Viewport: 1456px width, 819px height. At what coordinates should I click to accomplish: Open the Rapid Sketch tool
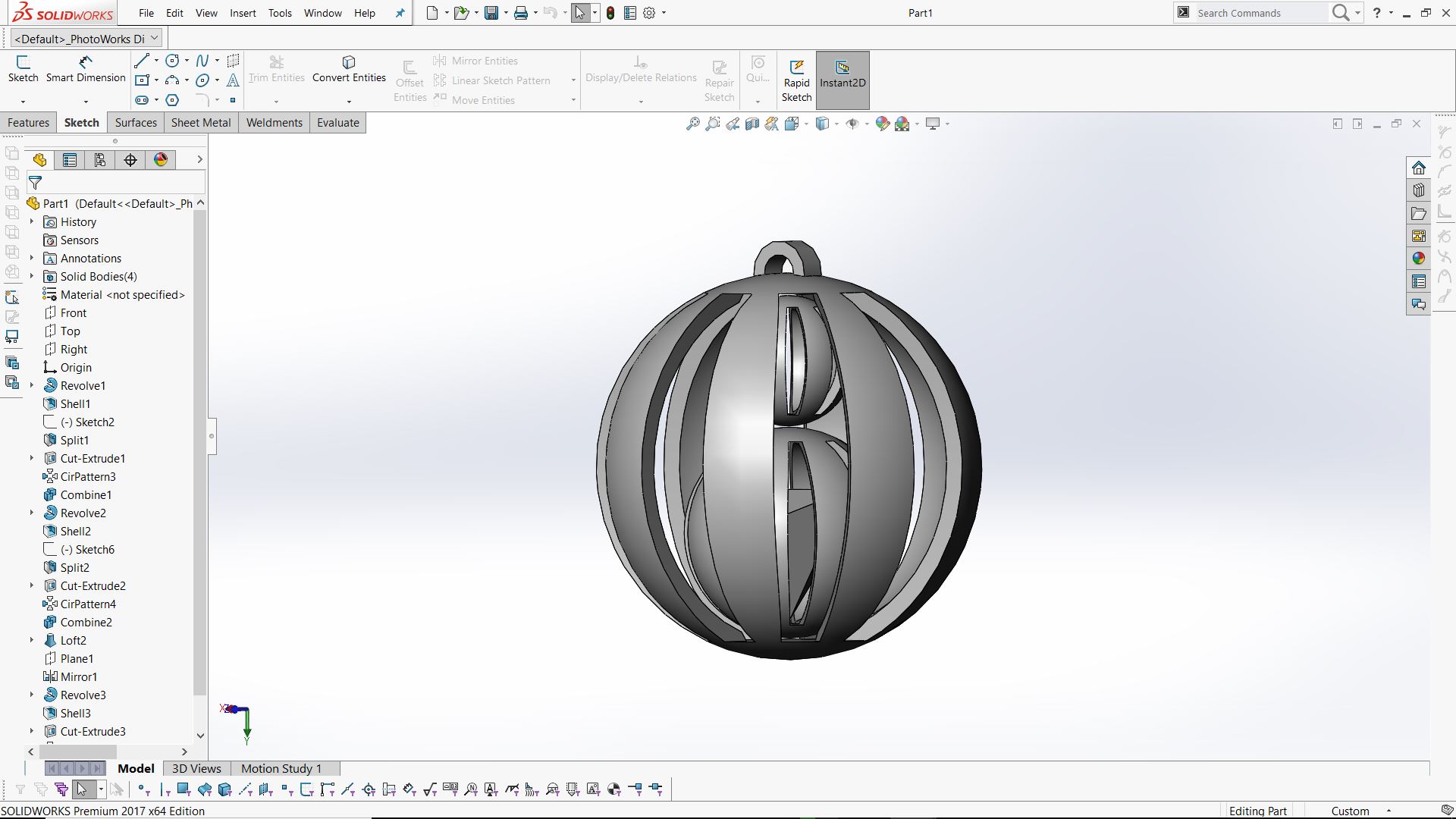point(796,80)
